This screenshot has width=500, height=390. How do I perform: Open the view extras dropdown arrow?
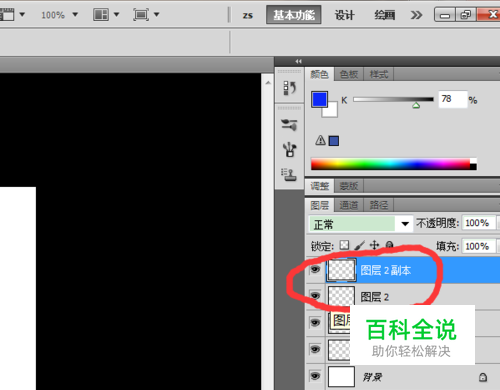[22, 15]
